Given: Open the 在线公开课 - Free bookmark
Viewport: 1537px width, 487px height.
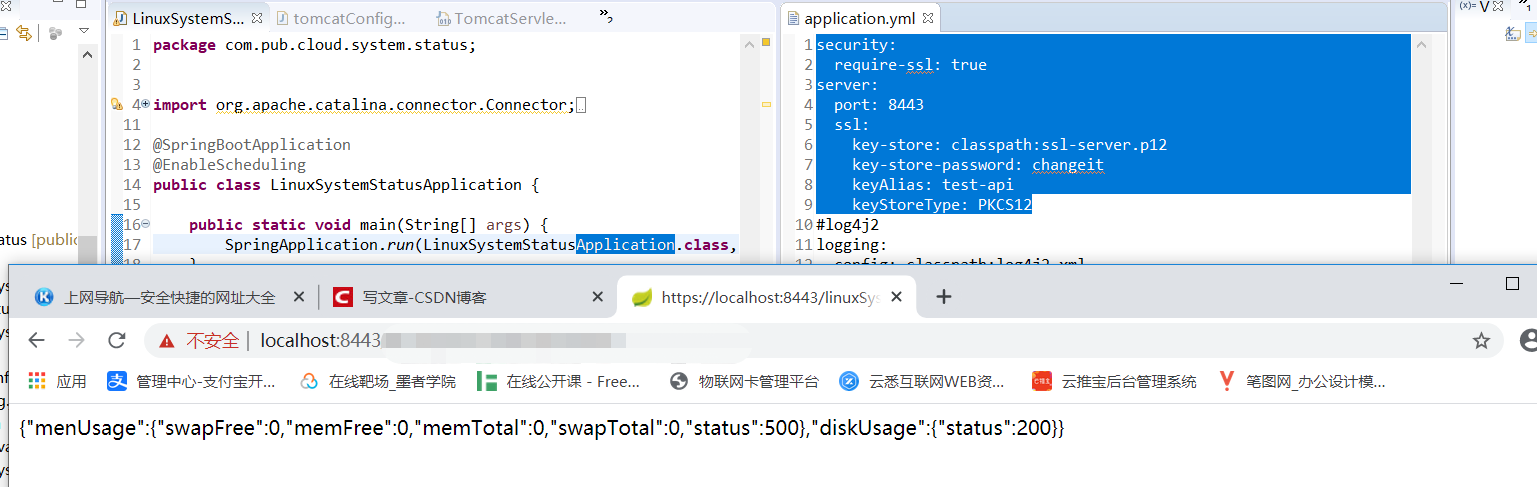Looking at the screenshot, I should pyautogui.click(x=559, y=381).
